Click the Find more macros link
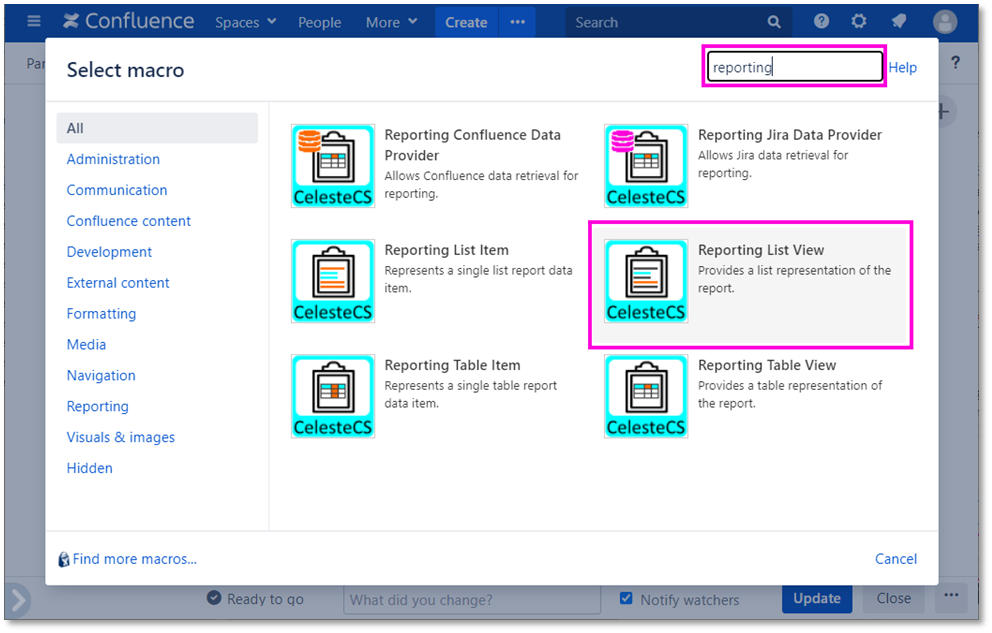The image size is (992, 633). point(135,559)
